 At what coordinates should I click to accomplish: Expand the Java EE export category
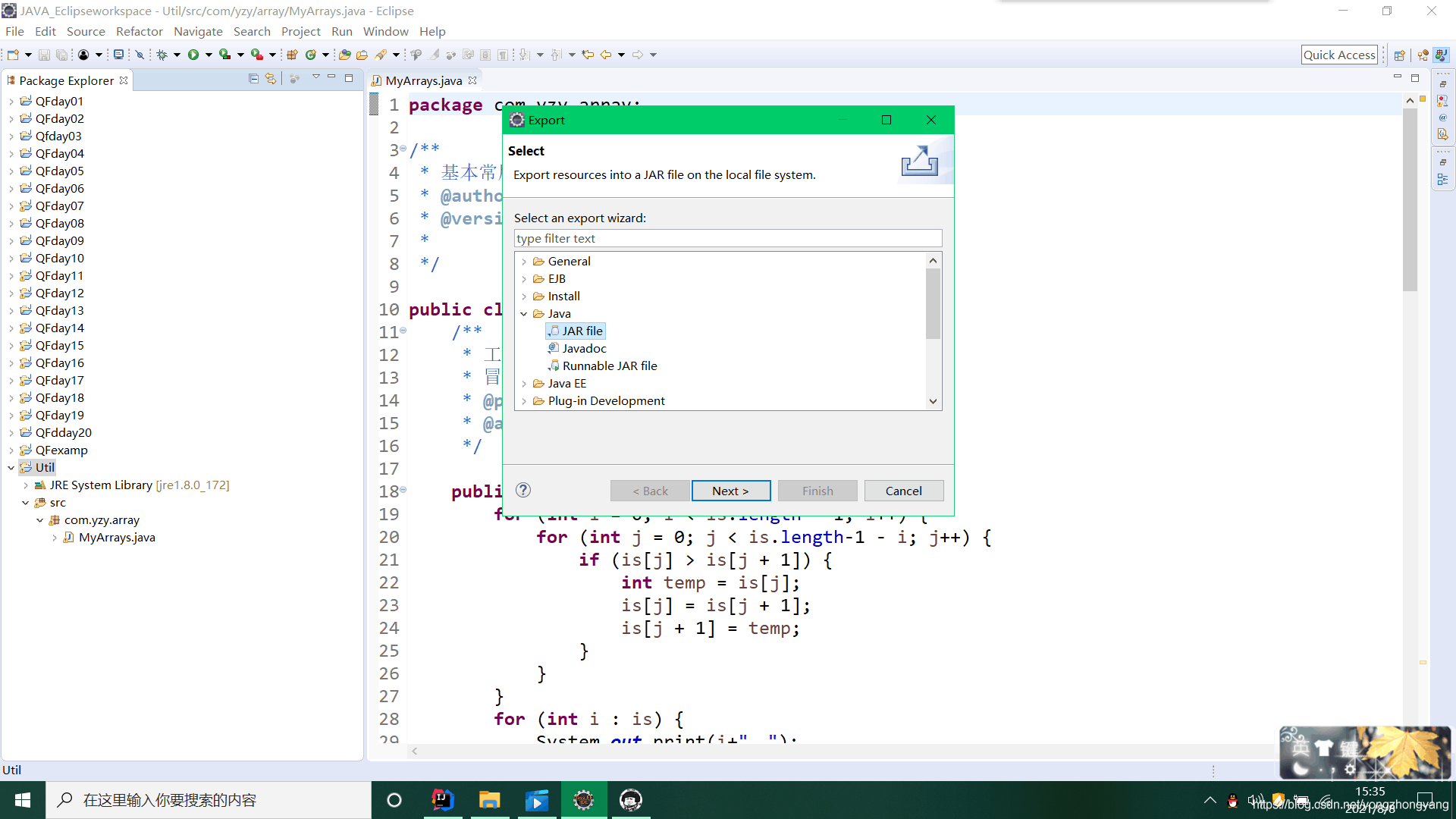pyautogui.click(x=524, y=384)
